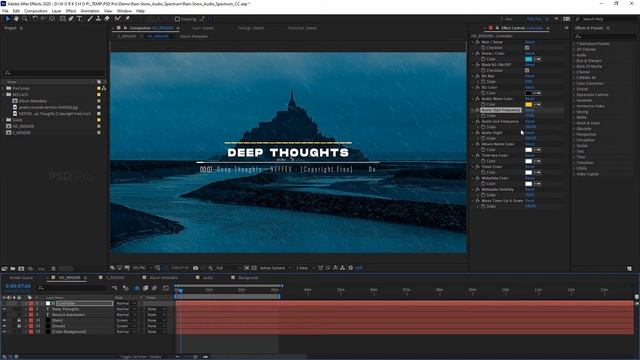Open the Graph Editor in the timeline
Viewport: 640px width, 360px height.
coord(166,288)
